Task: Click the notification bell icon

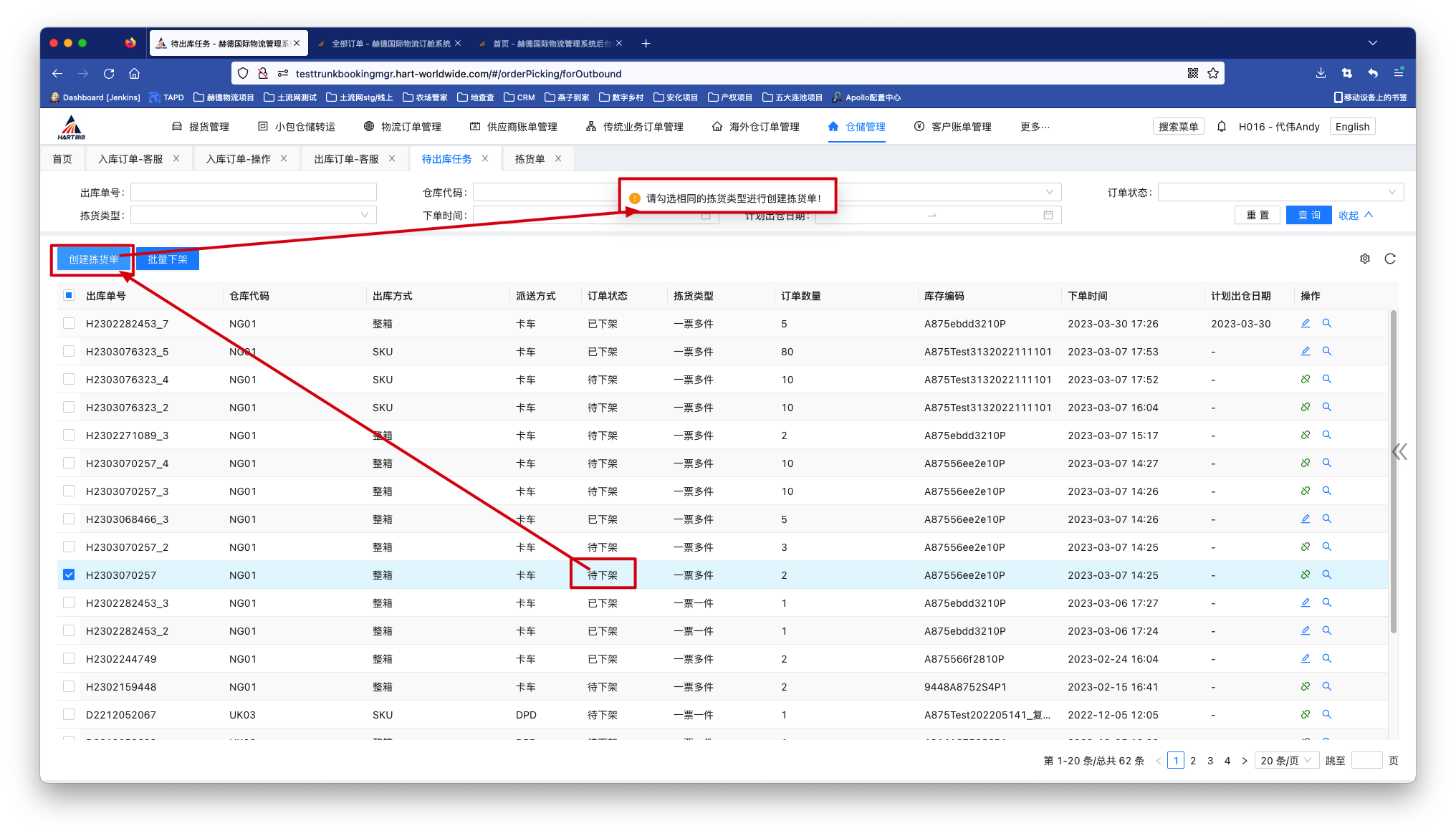Action: coord(1222,127)
